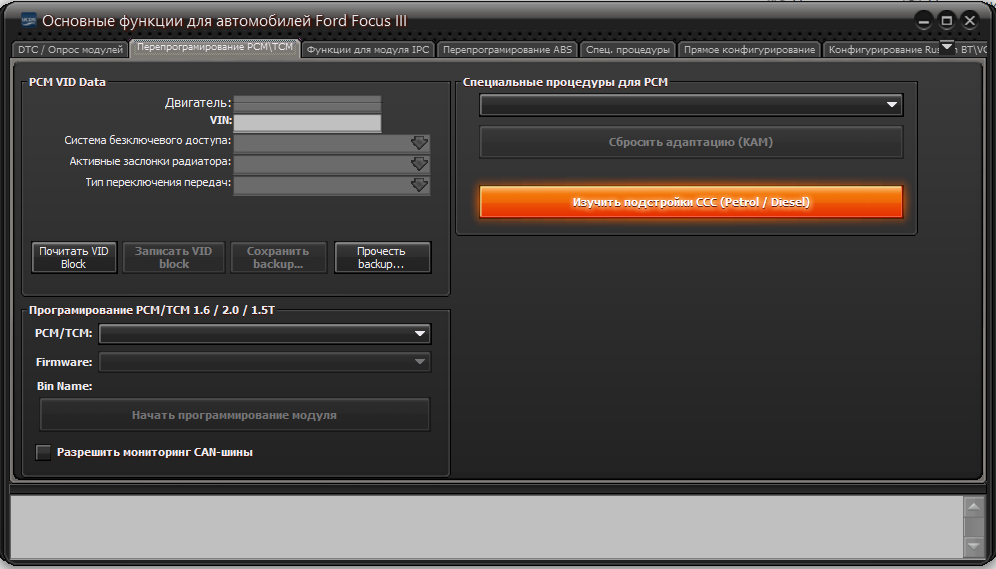Enable Разрешить мониторинг CAN-шины checkbox
This screenshot has height=569, width=996.
(x=44, y=452)
